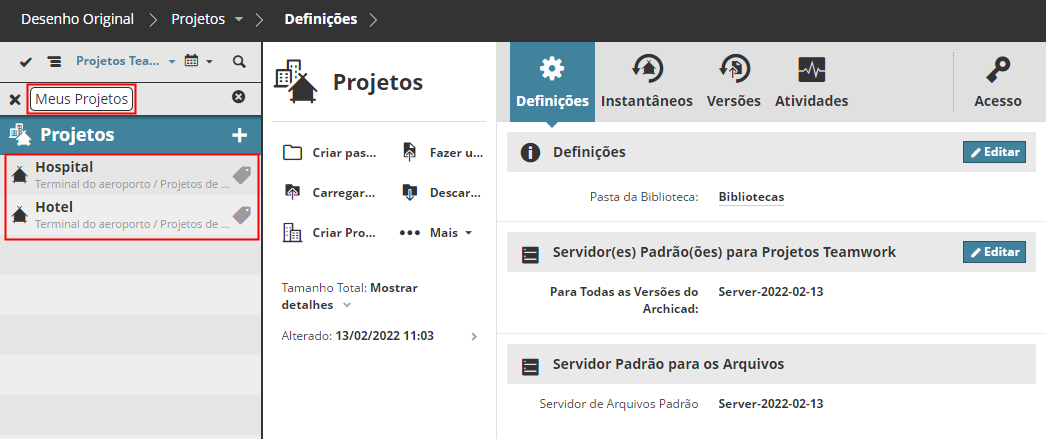
Task: Click Editar in the Definições section
Action: 994,152
